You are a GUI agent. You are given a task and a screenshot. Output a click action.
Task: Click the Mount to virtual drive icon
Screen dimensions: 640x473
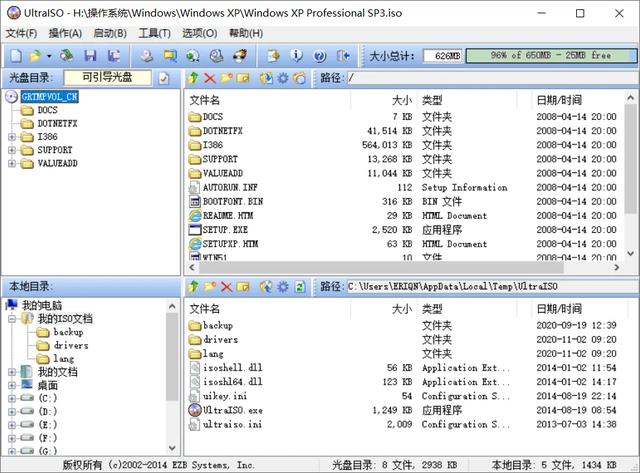pos(216,56)
